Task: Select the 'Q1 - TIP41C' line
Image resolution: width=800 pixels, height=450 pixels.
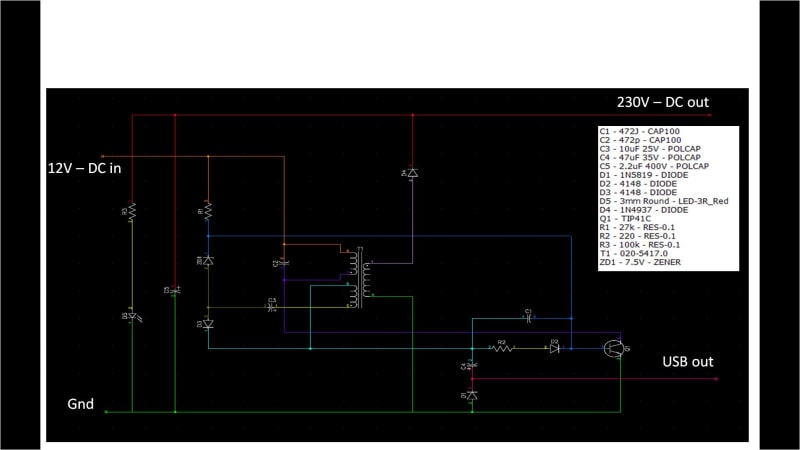Action: point(625,218)
